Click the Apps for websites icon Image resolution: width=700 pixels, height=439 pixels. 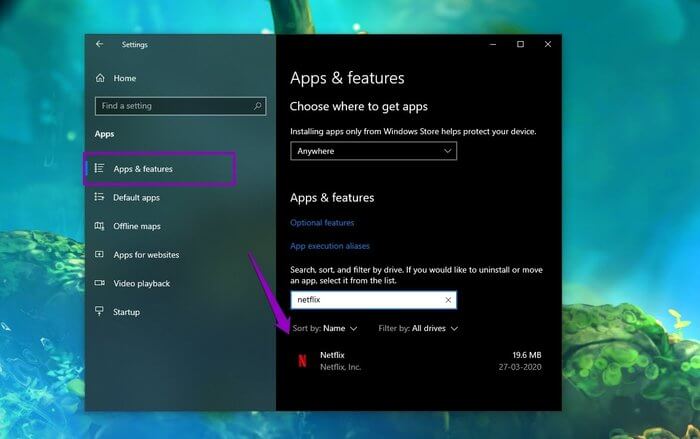click(x=100, y=255)
